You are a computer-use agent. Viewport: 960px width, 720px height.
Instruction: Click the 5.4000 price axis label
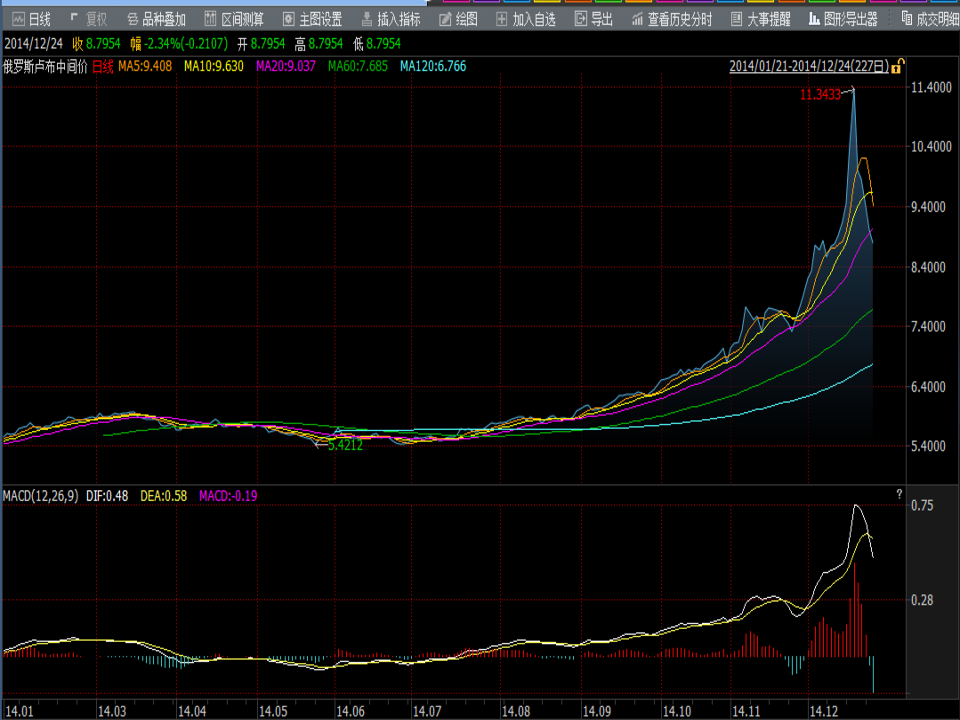click(x=928, y=446)
